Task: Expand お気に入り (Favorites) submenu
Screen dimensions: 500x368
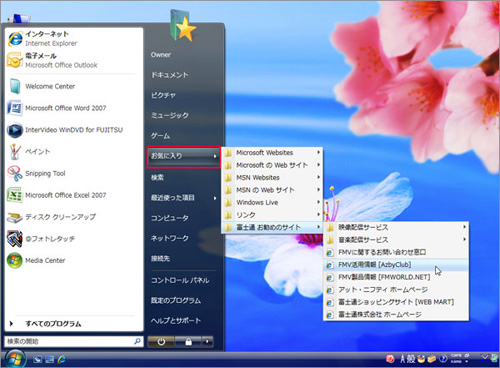Action: (x=184, y=156)
